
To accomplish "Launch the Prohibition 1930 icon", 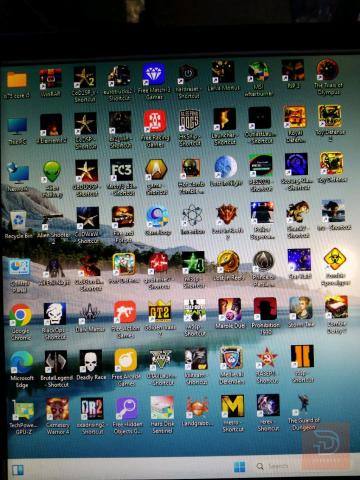I will [x=265, y=309].
